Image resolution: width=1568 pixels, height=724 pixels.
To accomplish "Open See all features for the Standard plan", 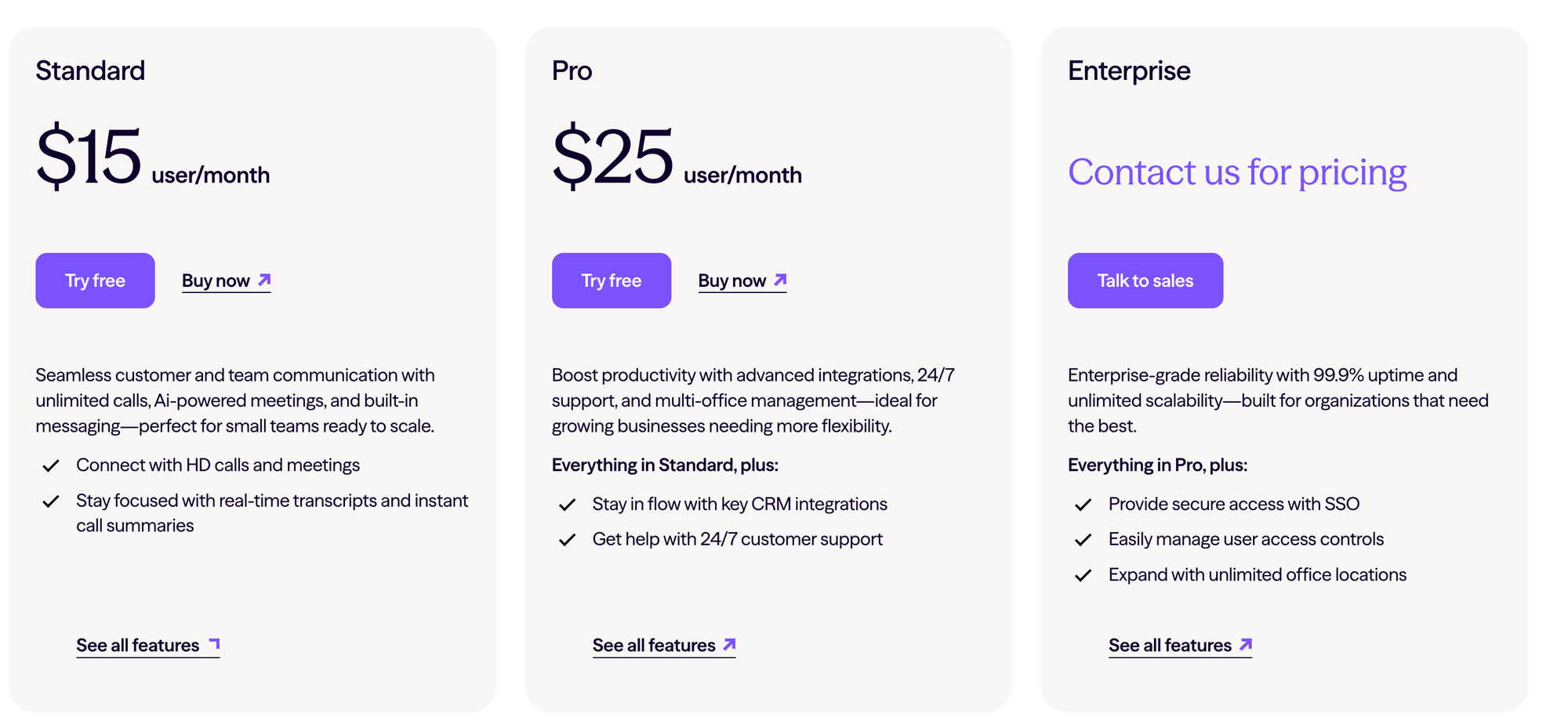I will (x=148, y=646).
